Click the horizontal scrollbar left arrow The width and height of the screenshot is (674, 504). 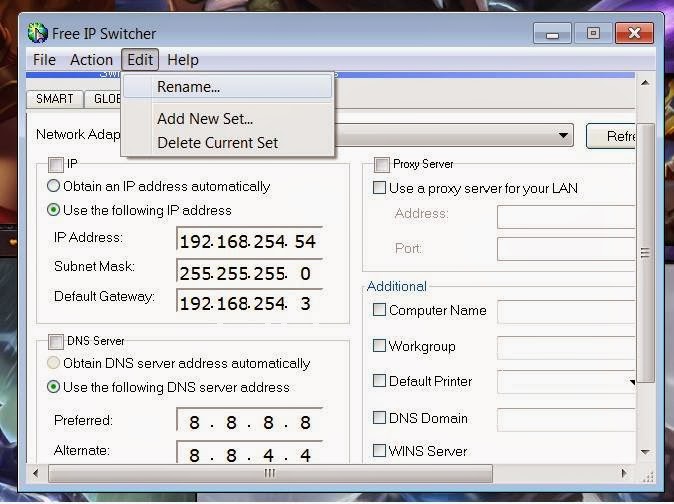coord(36,473)
